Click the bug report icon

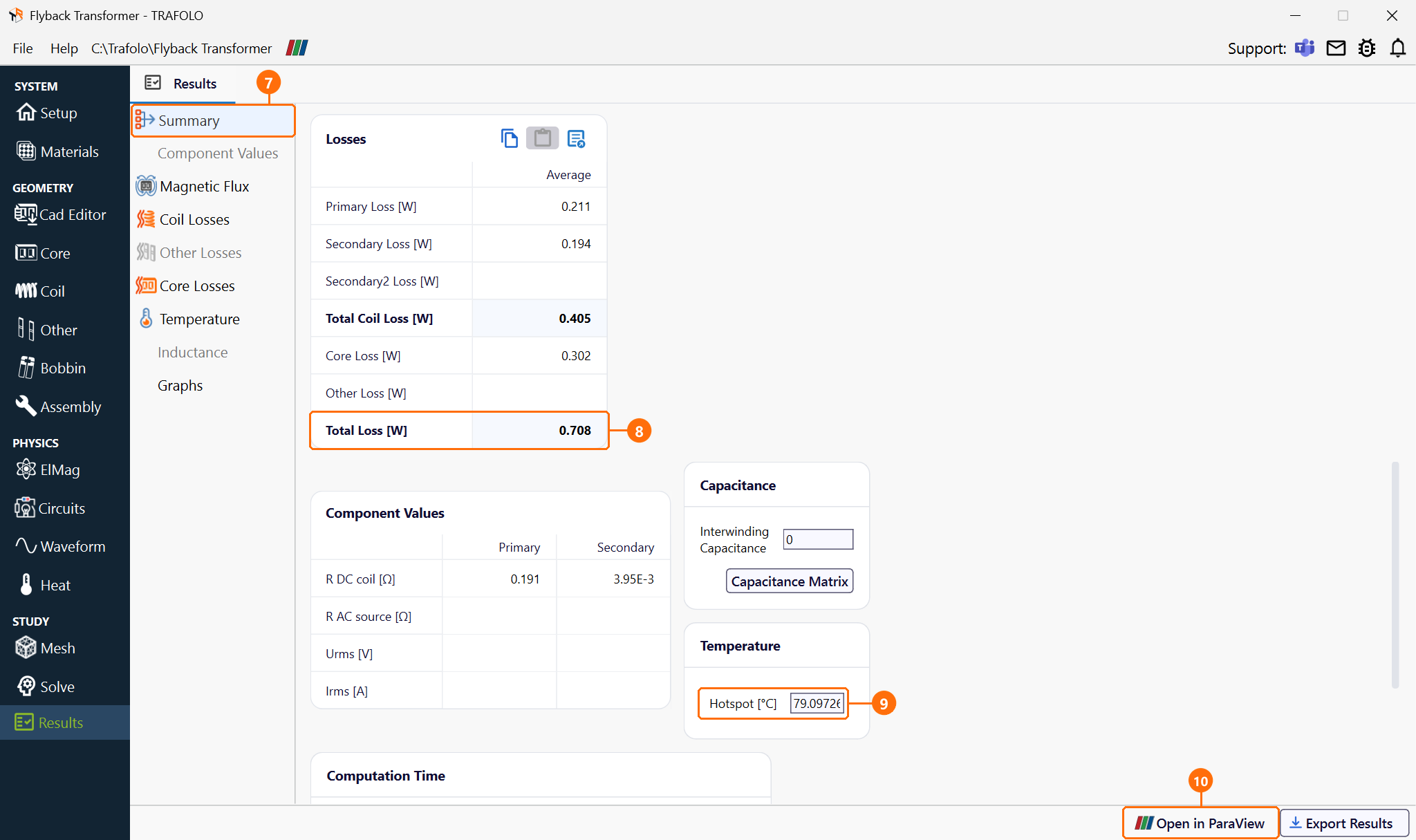pyautogui.click(x=1367, y=48)
